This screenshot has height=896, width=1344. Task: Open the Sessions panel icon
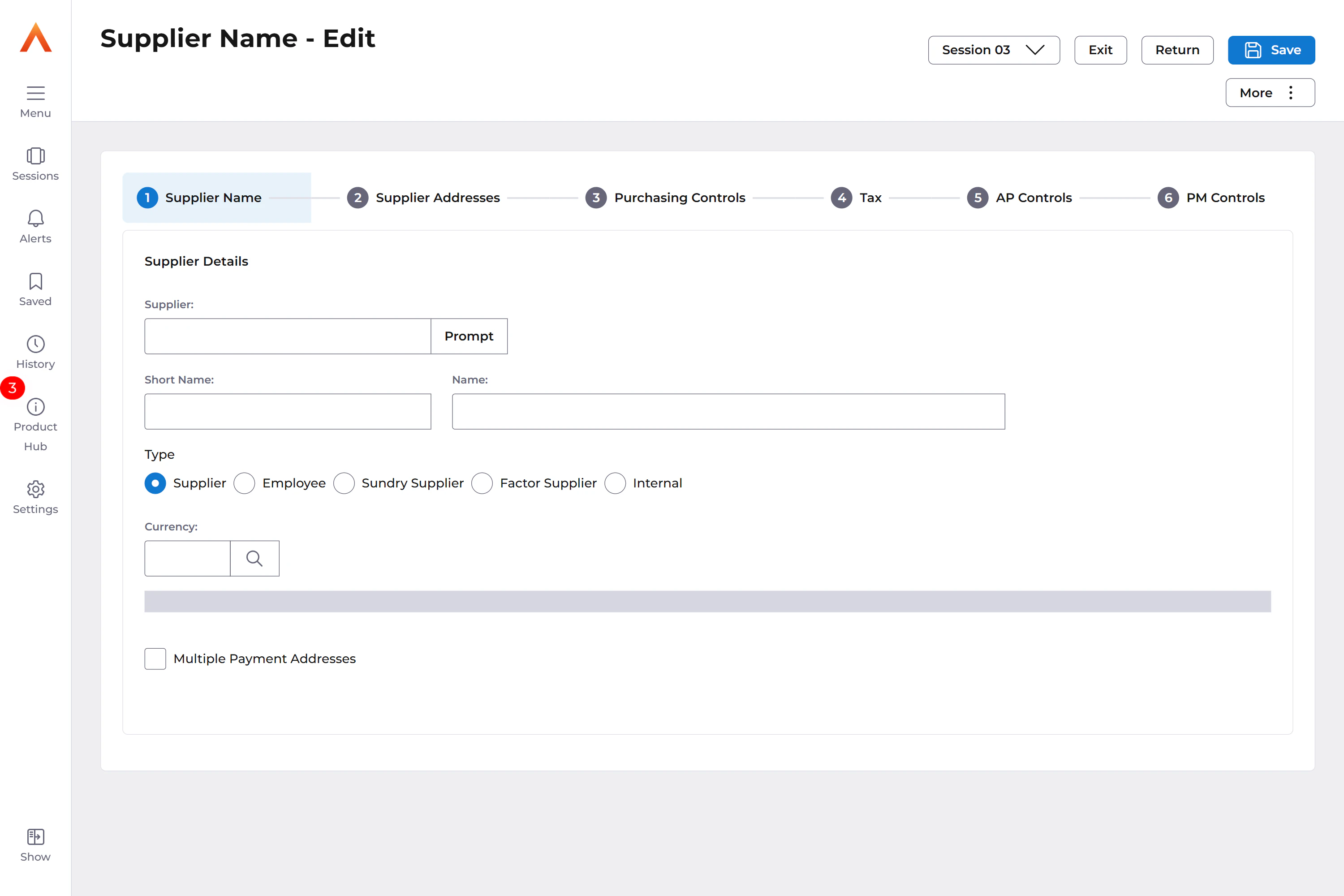35,155
